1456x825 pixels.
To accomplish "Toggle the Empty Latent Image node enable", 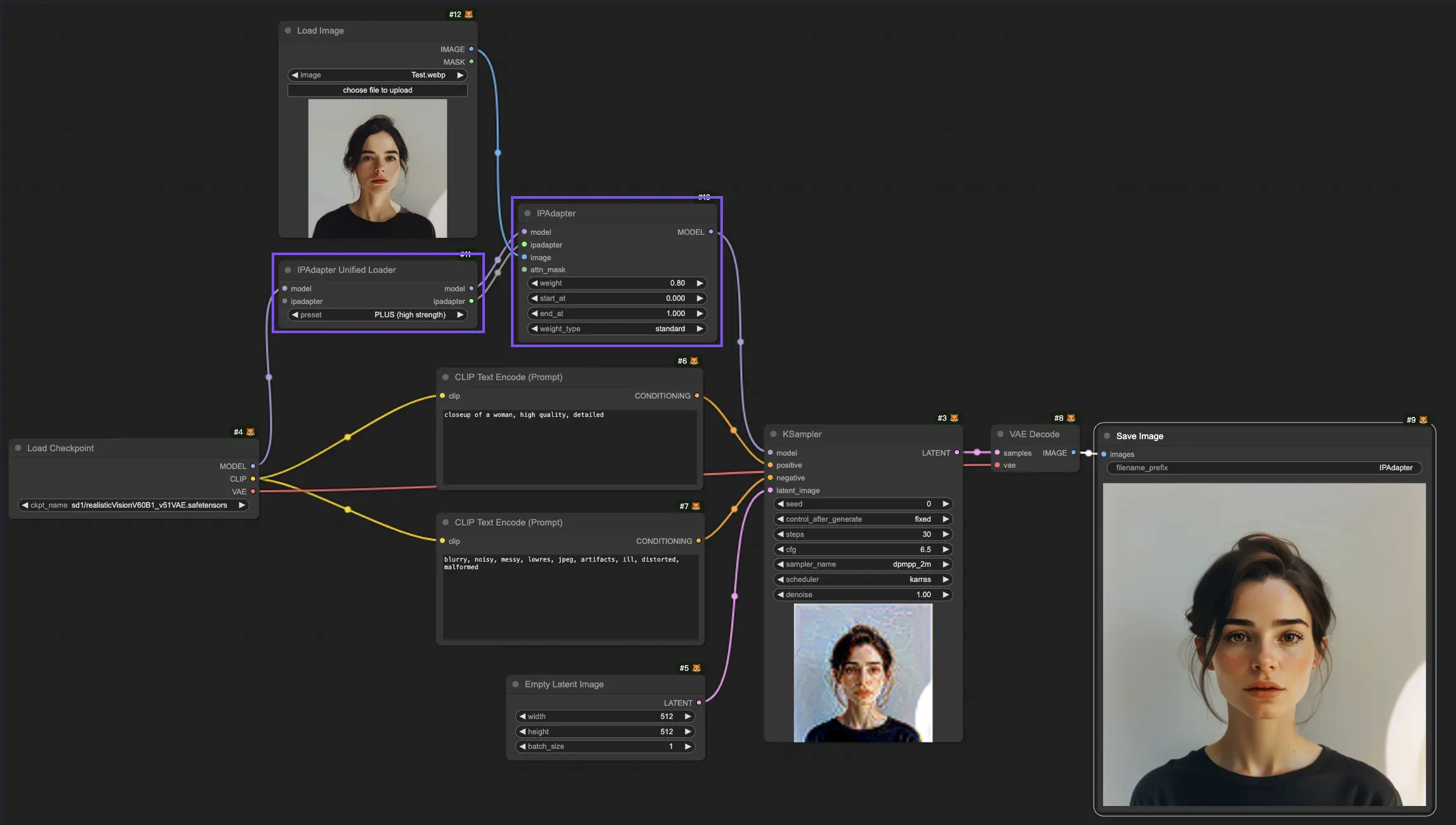I will [516, 684].
